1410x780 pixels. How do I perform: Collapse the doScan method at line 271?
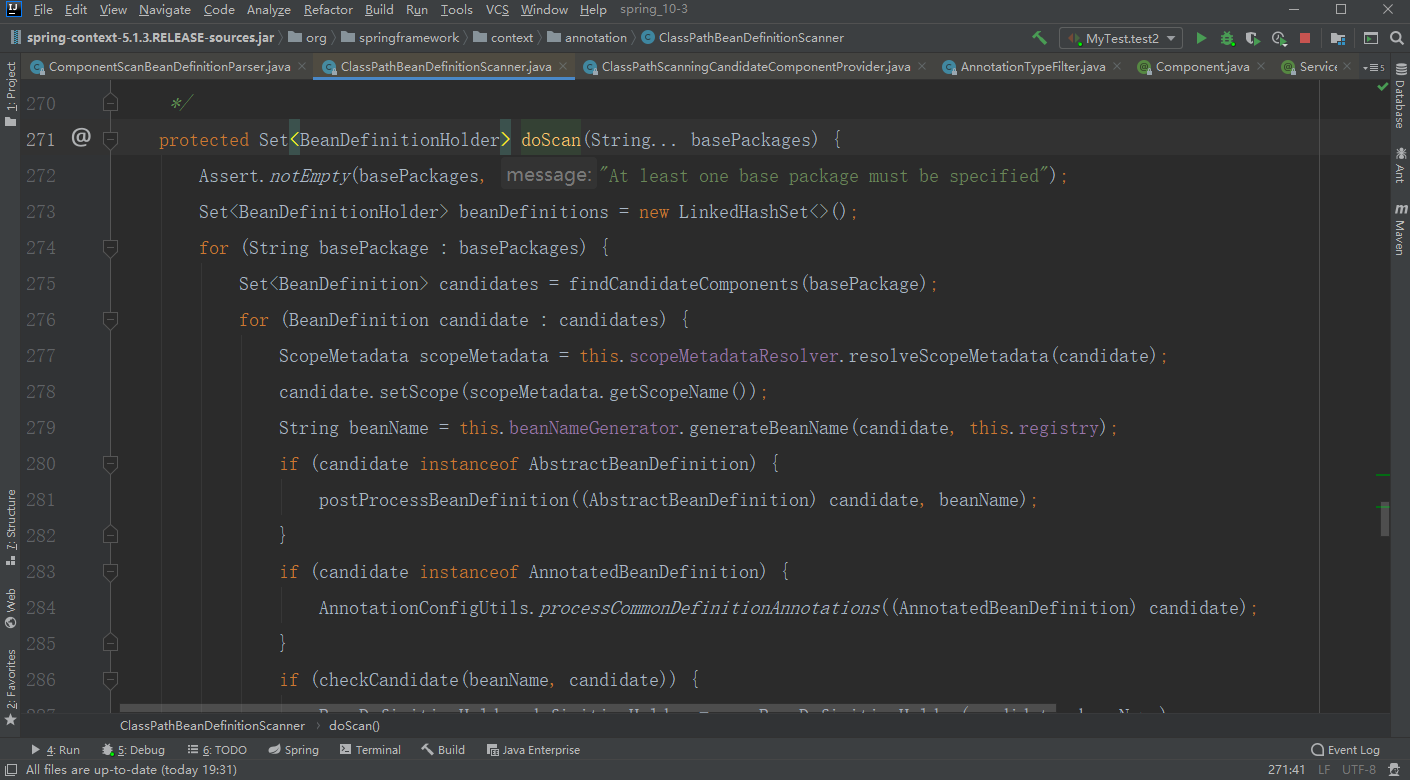coord(110,139)
